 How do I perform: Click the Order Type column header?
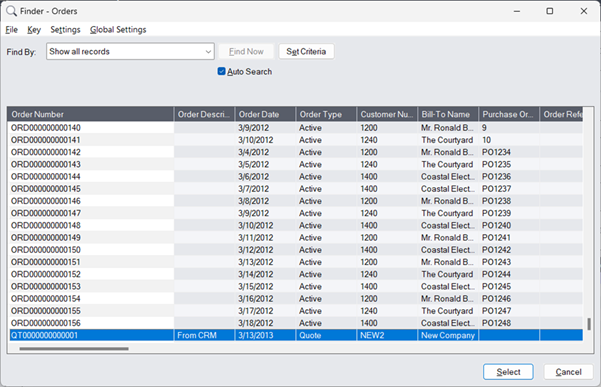click(x=326, y=114)
